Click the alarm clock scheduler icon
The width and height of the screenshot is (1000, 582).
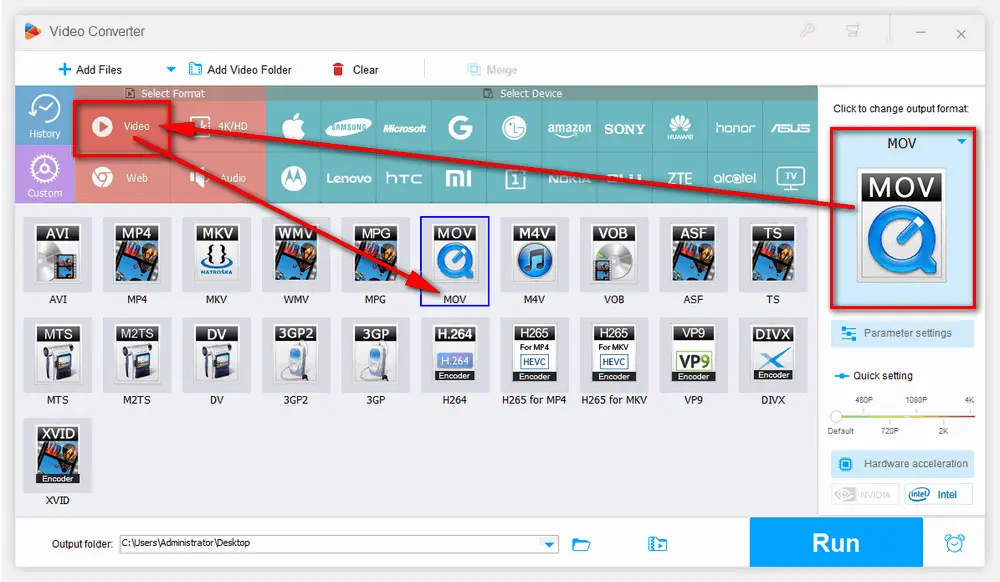(955, 543)
